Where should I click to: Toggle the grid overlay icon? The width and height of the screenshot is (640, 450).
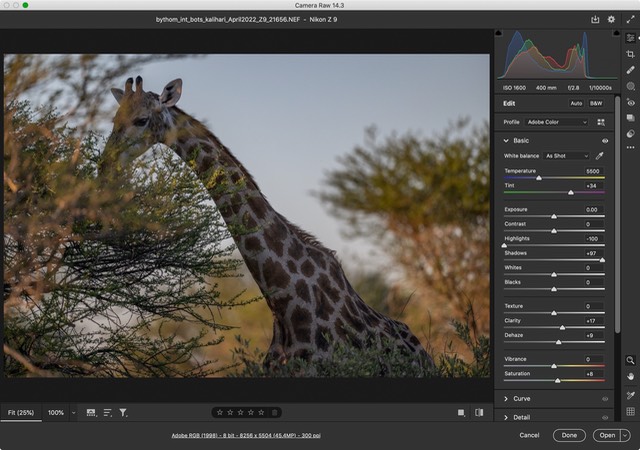[630, 411]
